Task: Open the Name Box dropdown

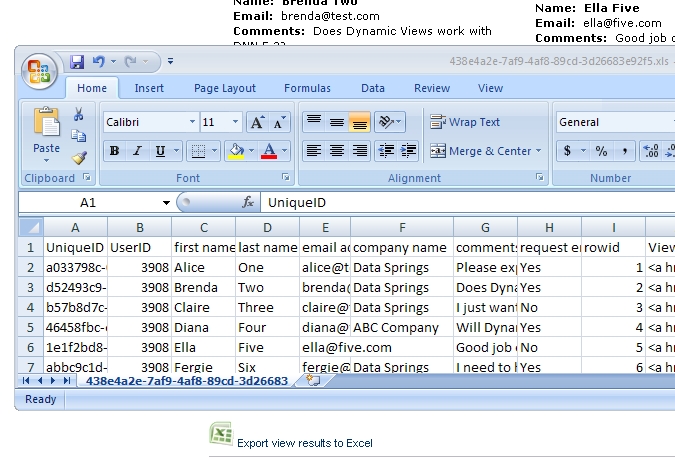Action: [x=166, y=203]
